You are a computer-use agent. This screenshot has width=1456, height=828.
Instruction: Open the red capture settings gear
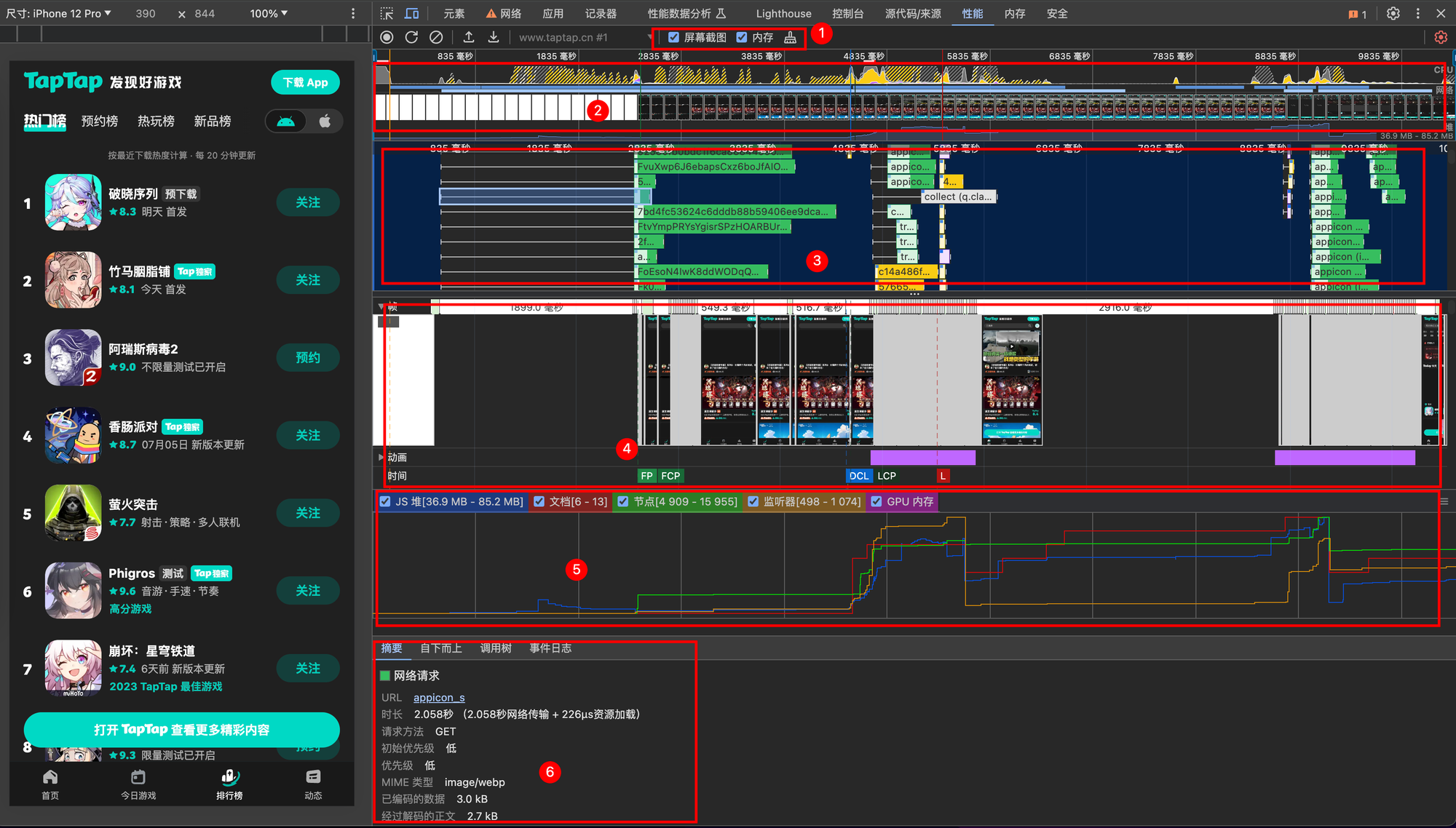(x=1440, y=37)
